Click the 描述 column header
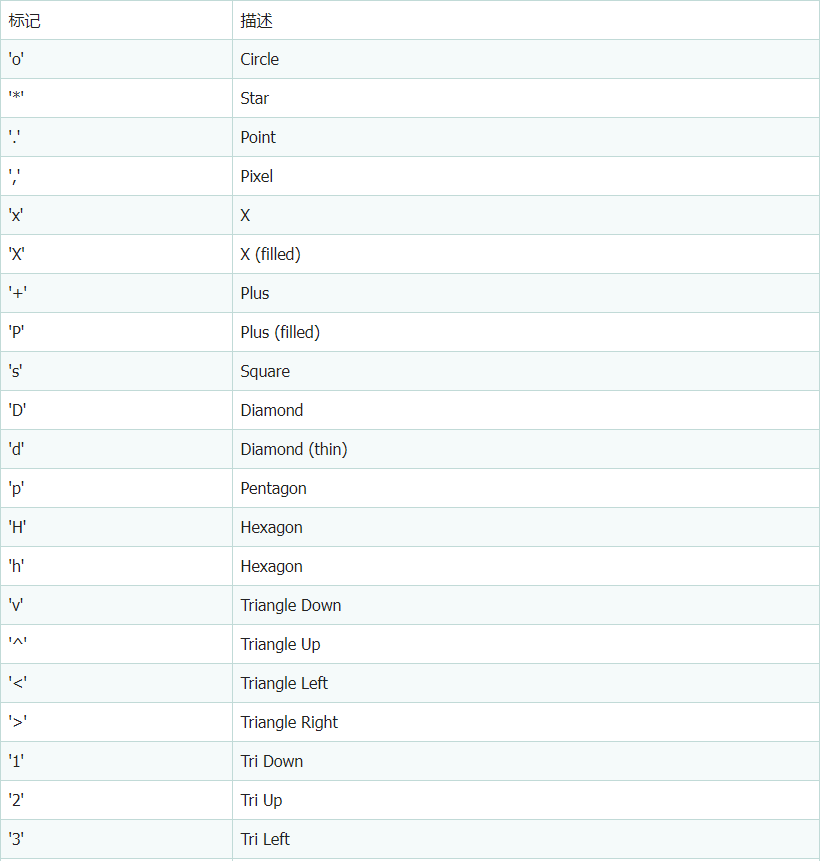The height and width of the screenshot is (861, 822). click(x=256, y=21)
